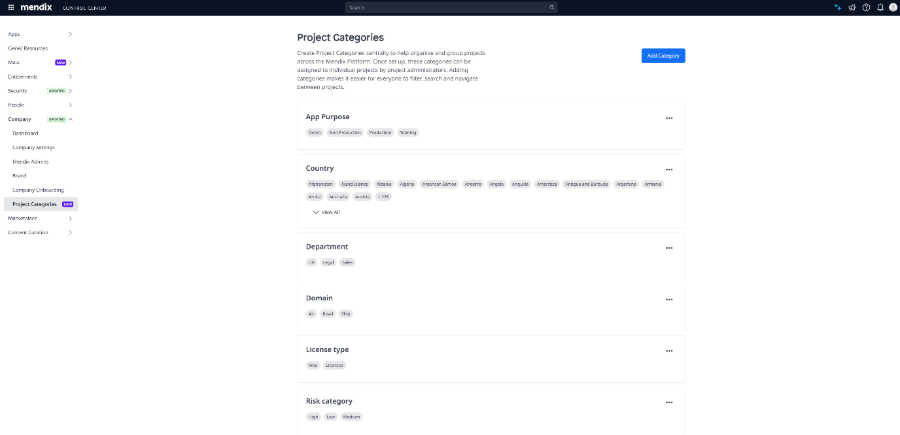
Task: Click the Austria country tag
Action: [362, 197]
